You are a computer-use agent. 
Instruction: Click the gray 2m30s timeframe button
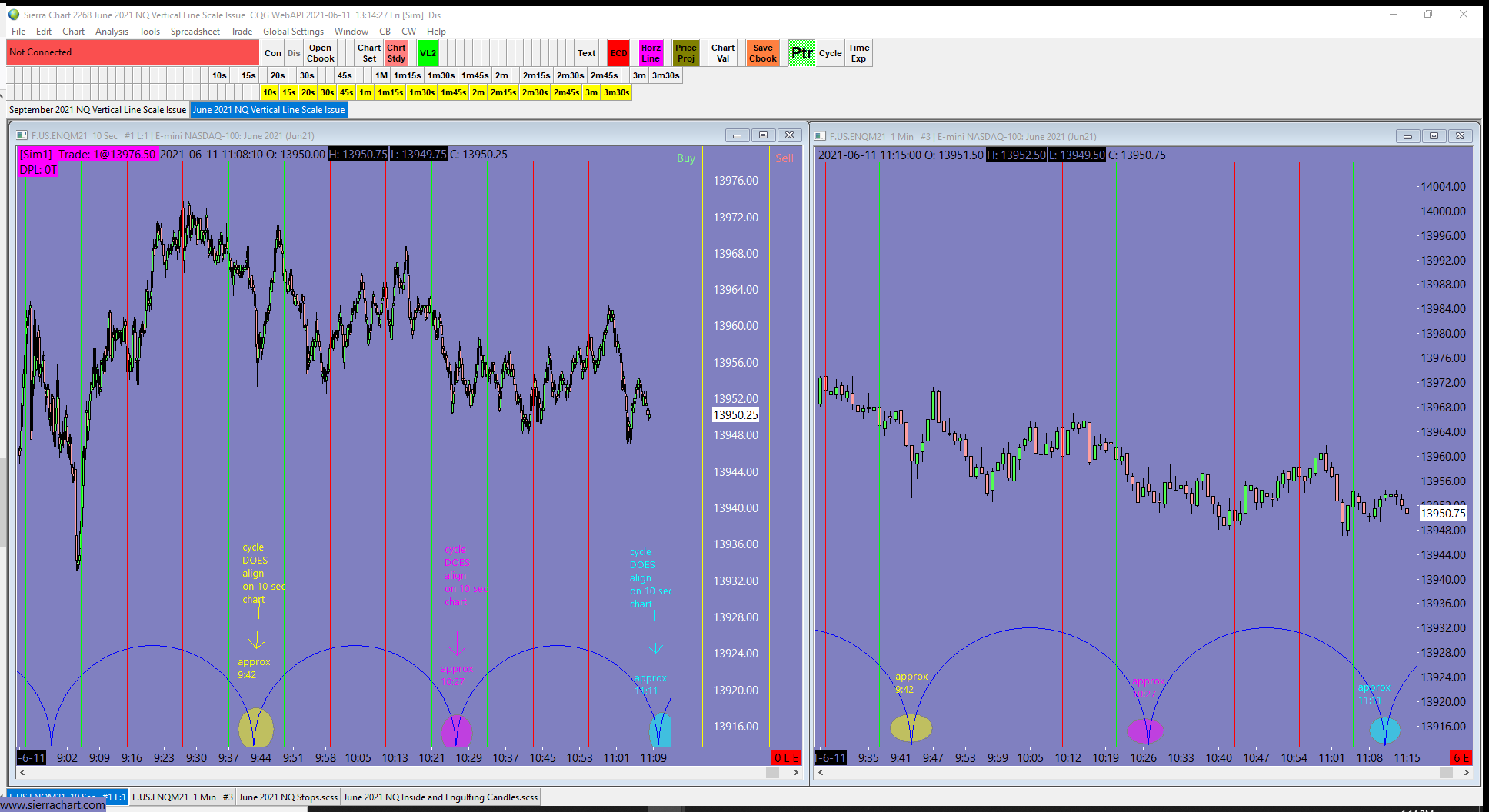[x=570, y=75]
